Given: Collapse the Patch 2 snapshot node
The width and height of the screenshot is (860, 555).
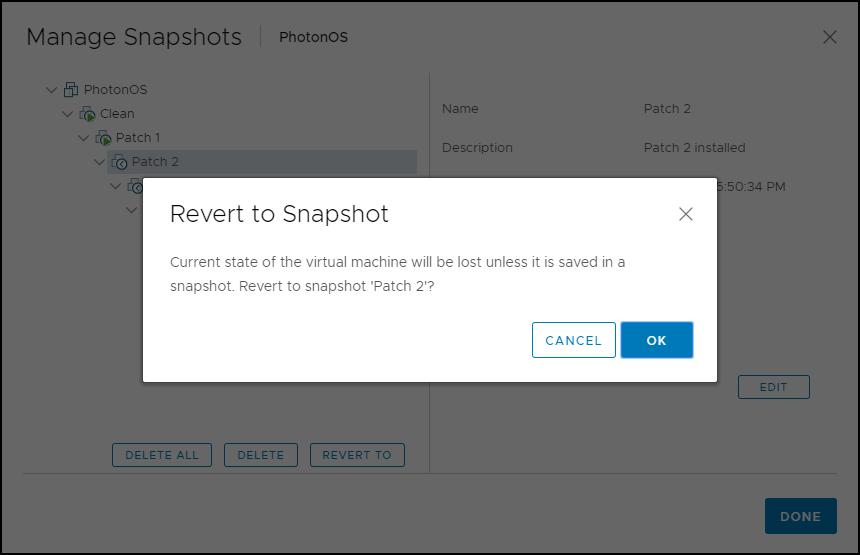Looking at the screenshot, I should [100, 162].
